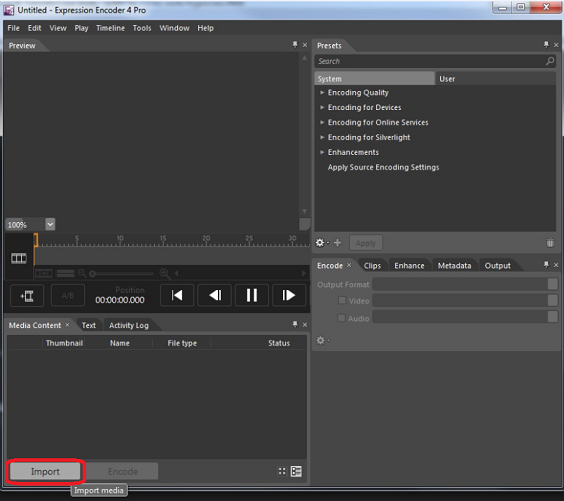Pin the Preview panel
This screenshot has width=564, height=501.
[x=295, y=45]
